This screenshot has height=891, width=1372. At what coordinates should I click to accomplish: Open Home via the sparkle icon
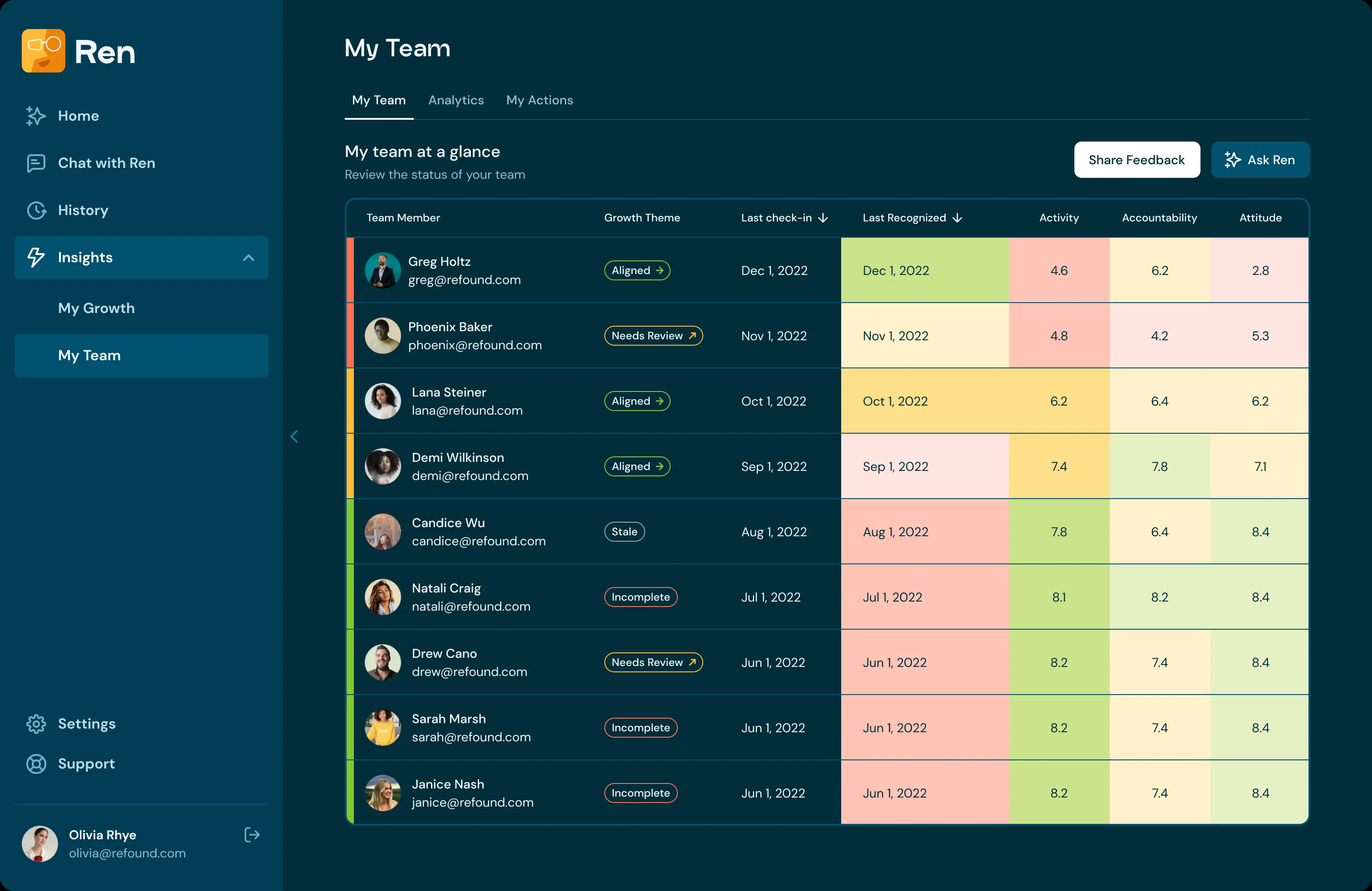click(x=36, y=116)
